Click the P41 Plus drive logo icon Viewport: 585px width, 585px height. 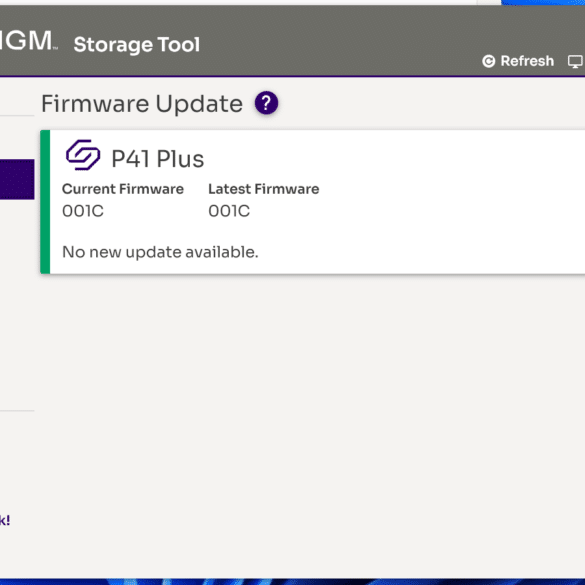(x=83, y=155)
